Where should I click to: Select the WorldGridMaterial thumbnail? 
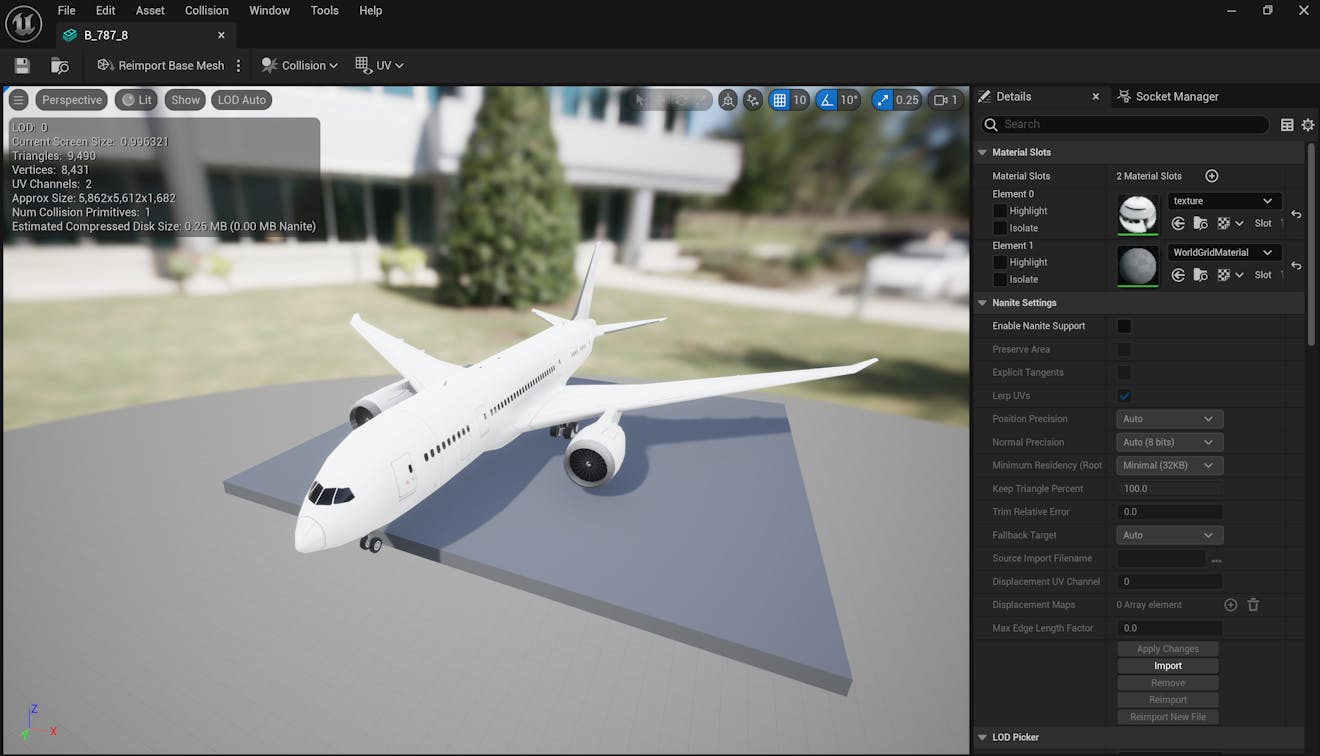[1137, 266]
